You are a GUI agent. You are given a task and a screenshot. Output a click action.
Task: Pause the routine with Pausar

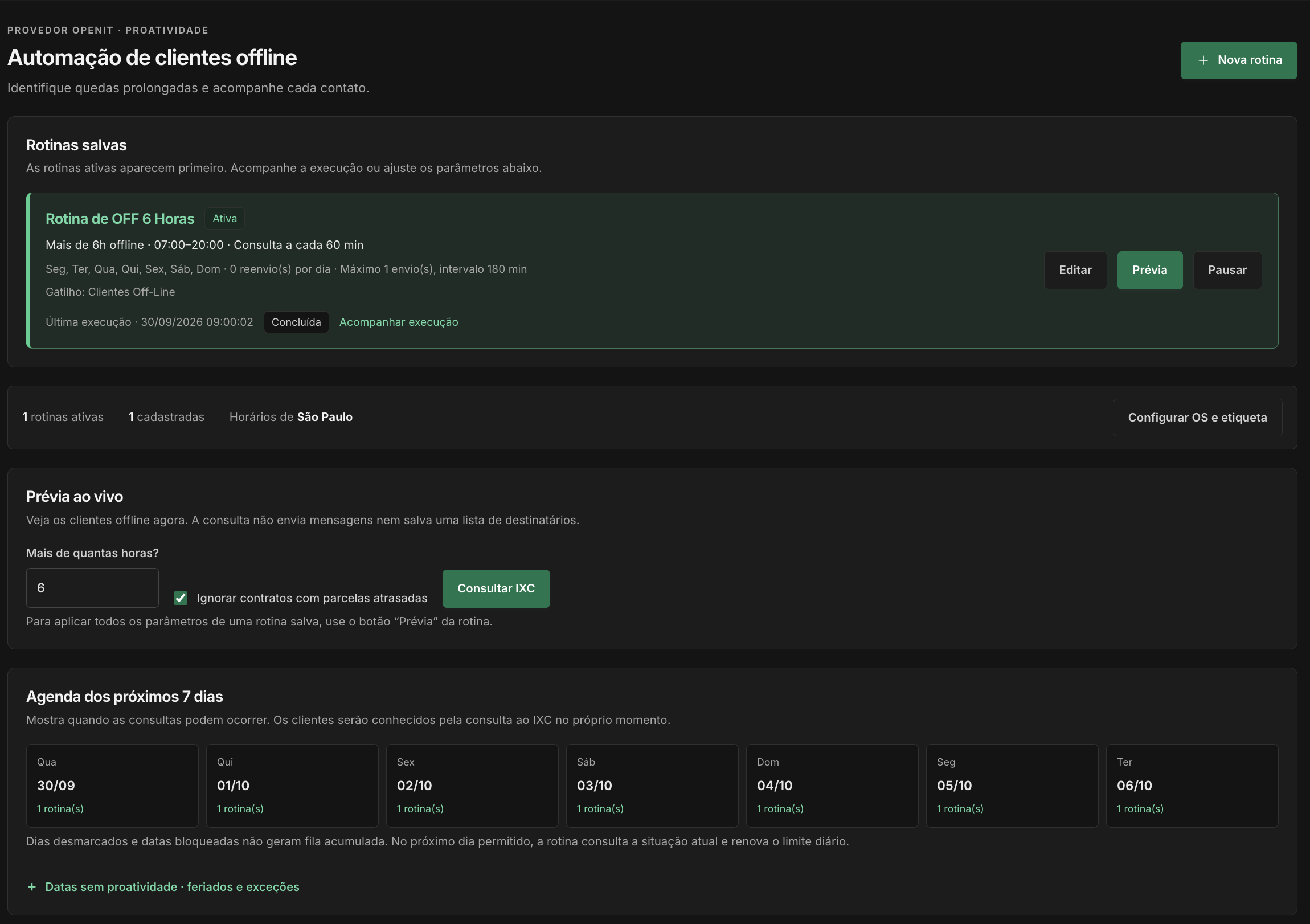click(1227, 270)
